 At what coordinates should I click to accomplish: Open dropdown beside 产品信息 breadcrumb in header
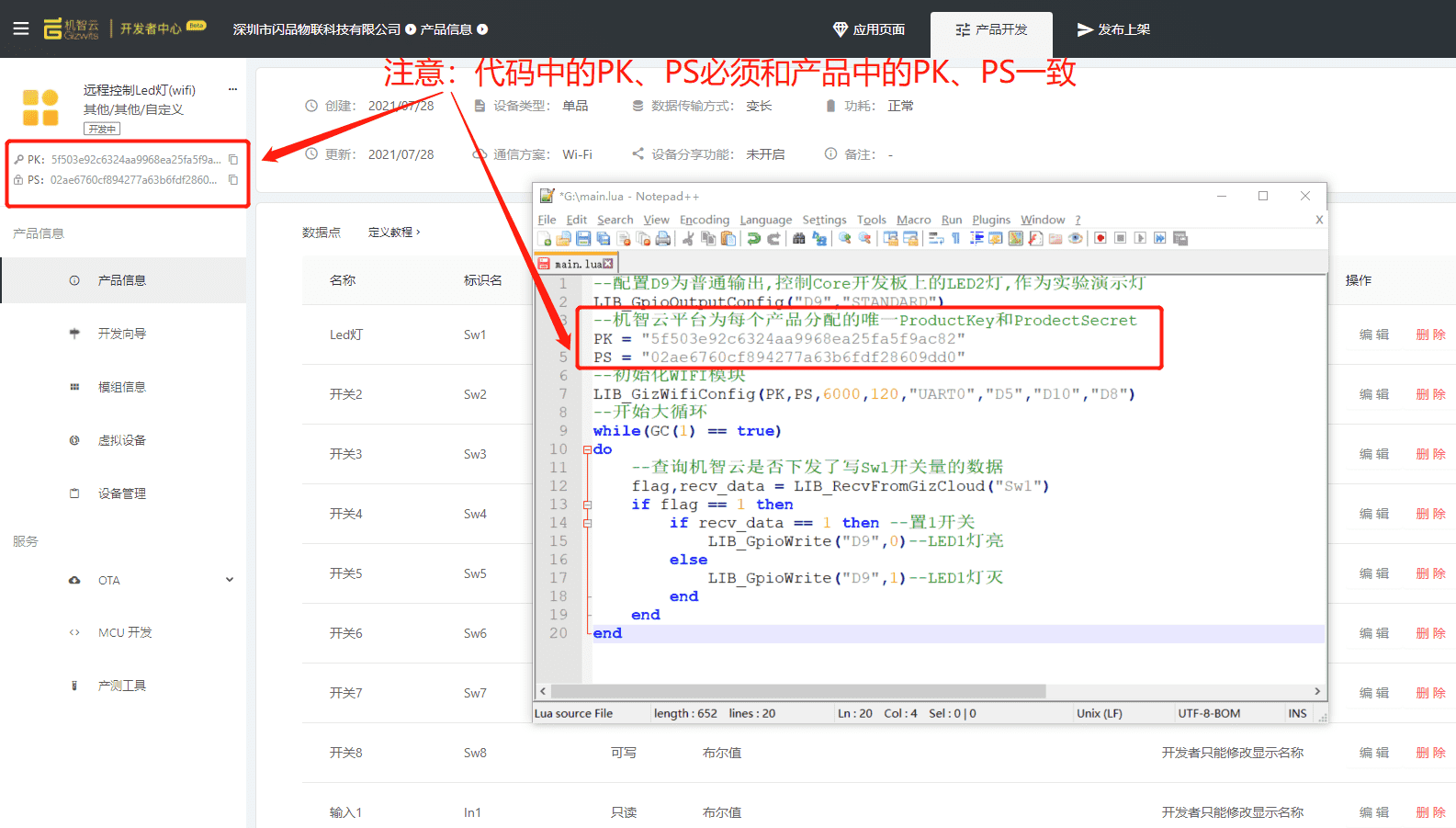tap(482, 29)
